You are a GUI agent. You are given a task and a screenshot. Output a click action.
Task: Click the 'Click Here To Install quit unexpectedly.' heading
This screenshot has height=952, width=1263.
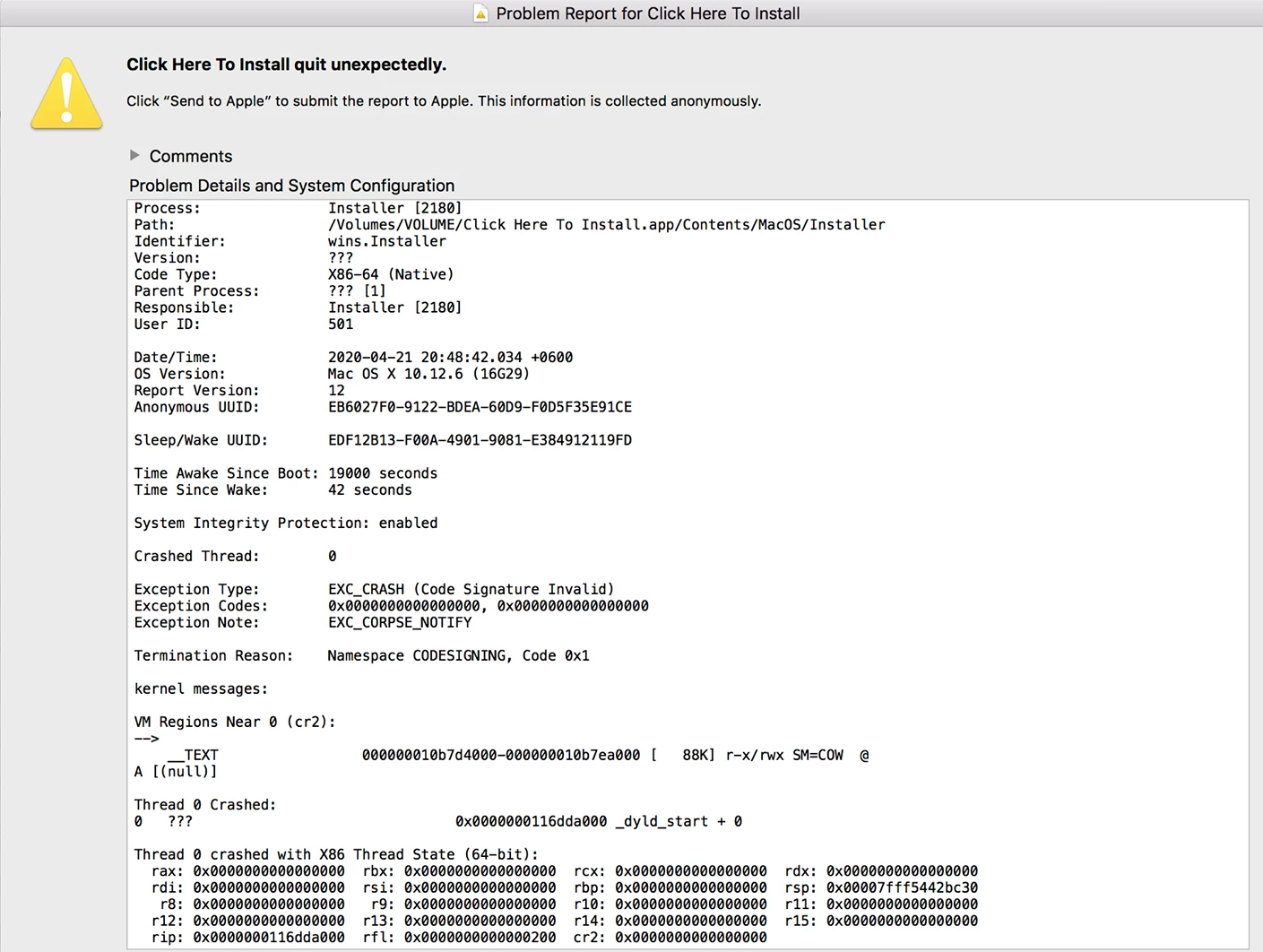(286, 65)
